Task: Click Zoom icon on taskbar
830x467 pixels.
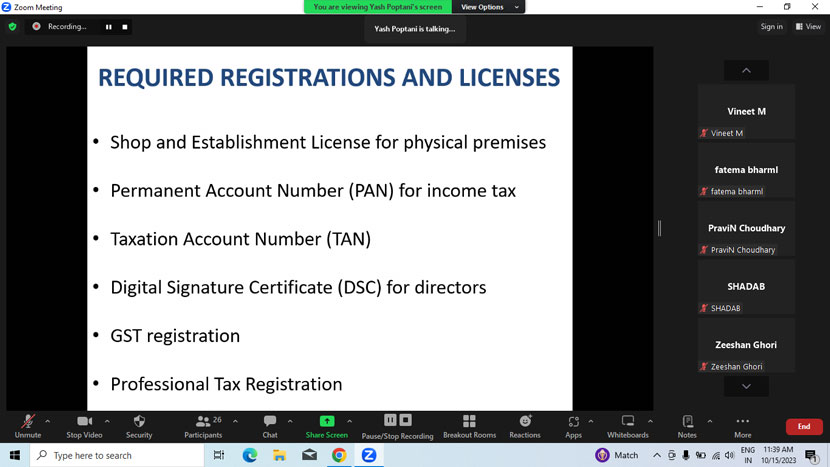Action: click(369, 455)
